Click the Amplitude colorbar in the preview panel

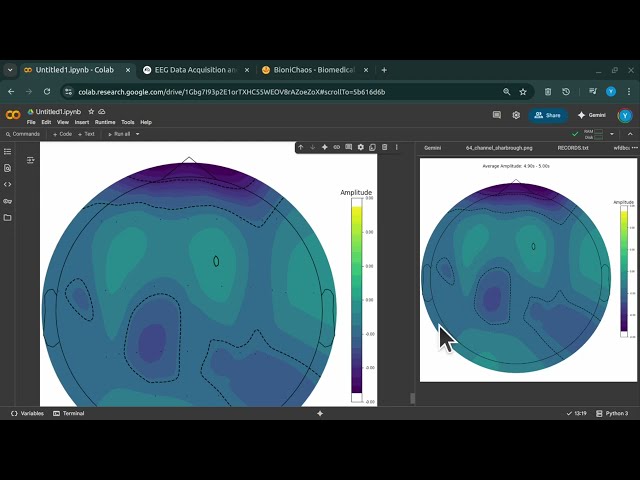[x=624, y=271]
